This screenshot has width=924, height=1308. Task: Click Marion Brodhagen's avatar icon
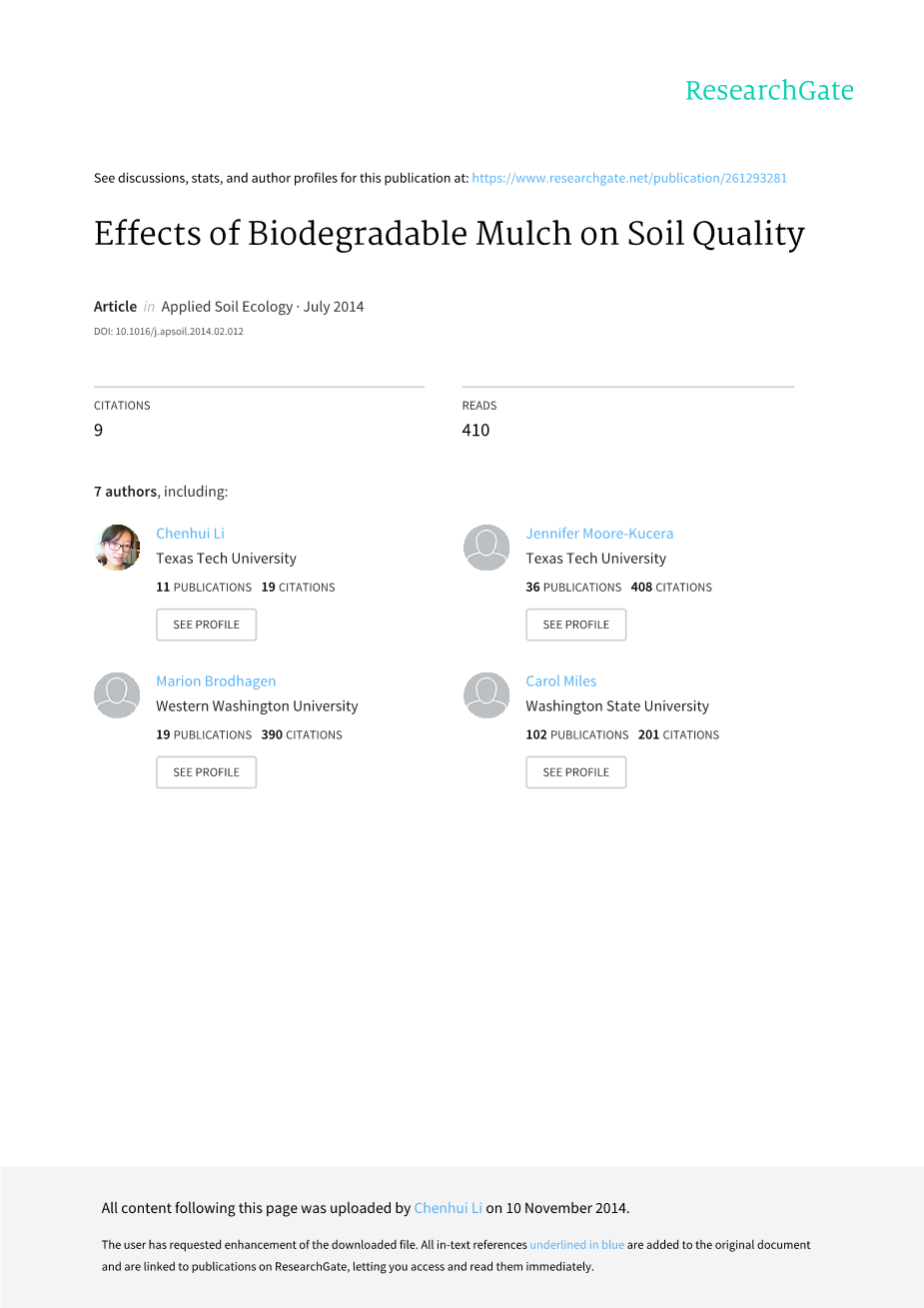click(x=117, y=695)
